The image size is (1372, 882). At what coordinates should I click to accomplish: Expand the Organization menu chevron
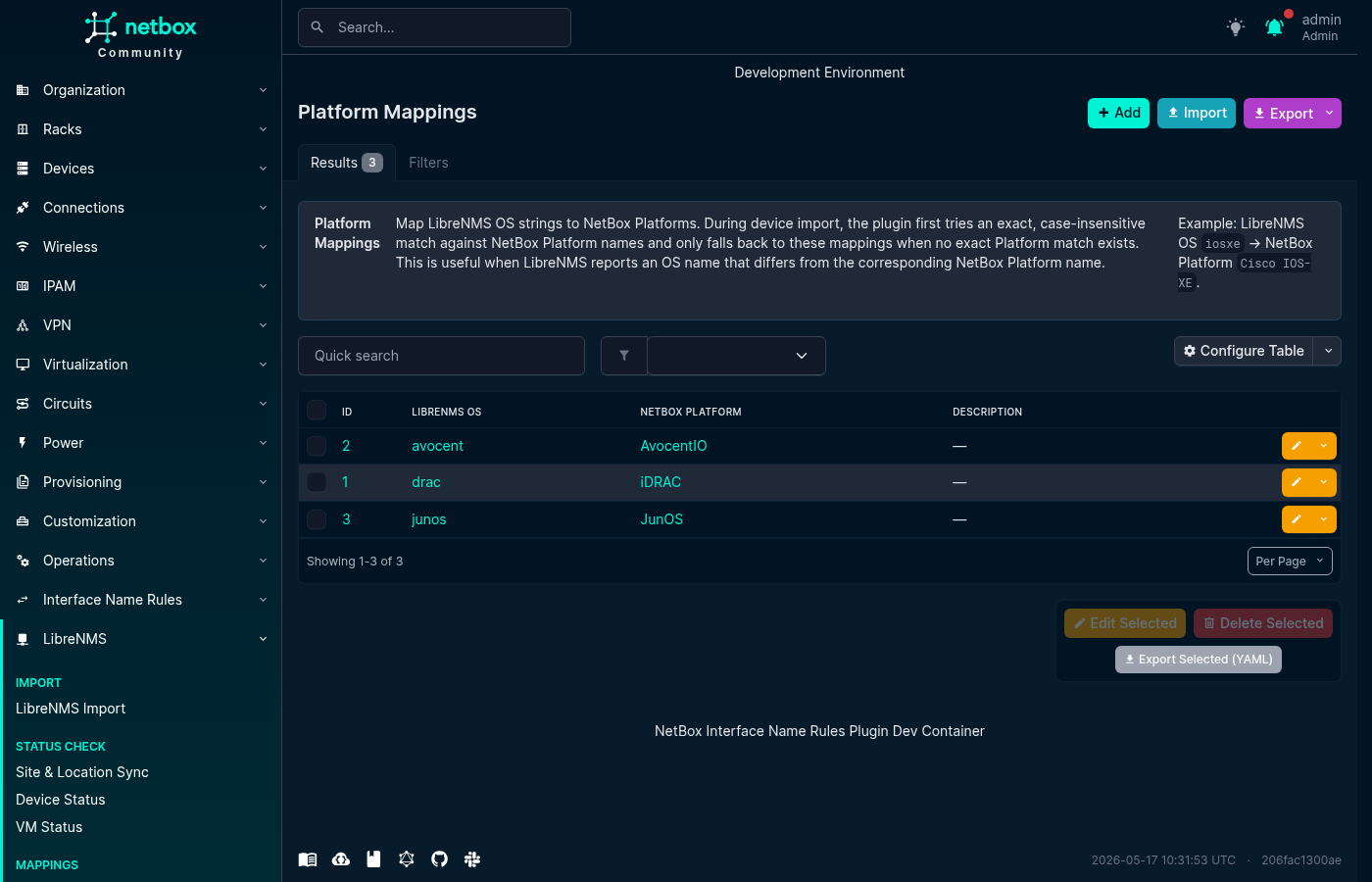263,90
